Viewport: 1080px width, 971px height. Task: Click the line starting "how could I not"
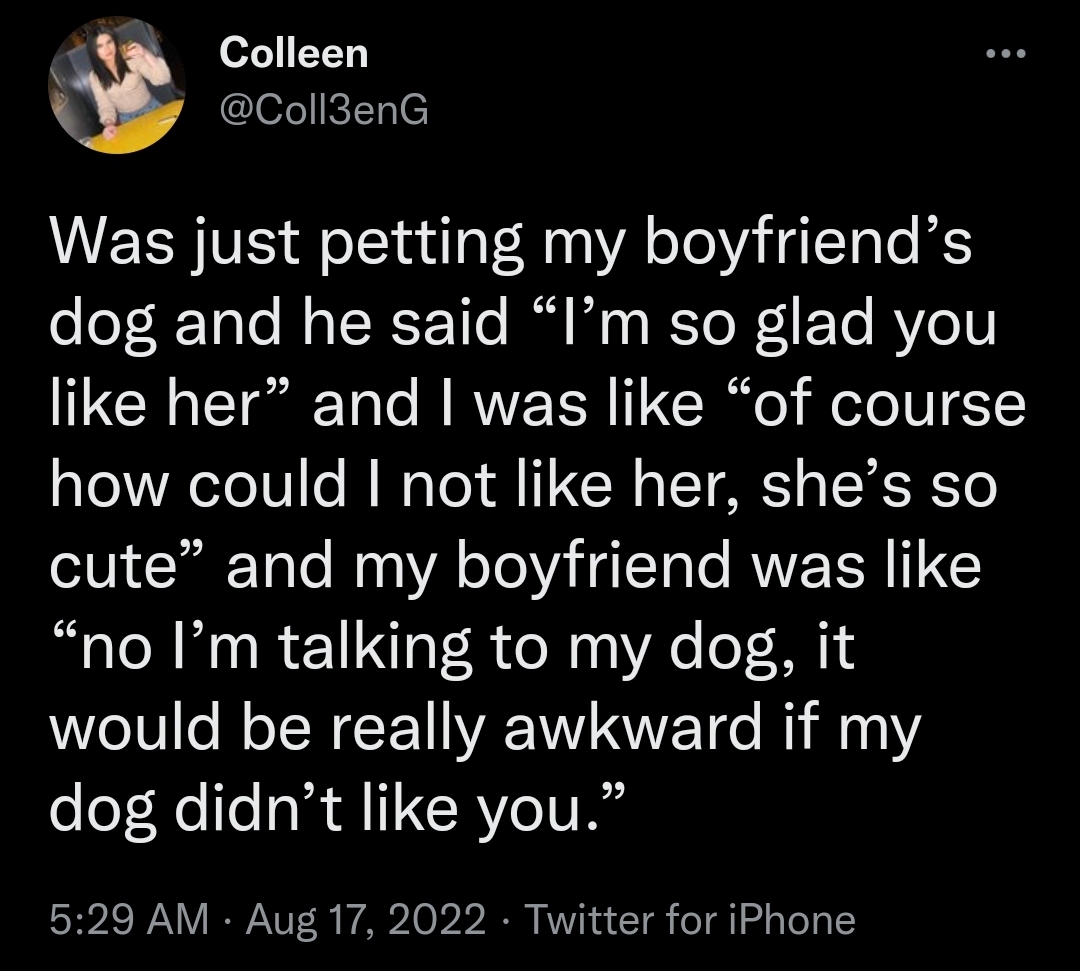click(x=523, y=486)
